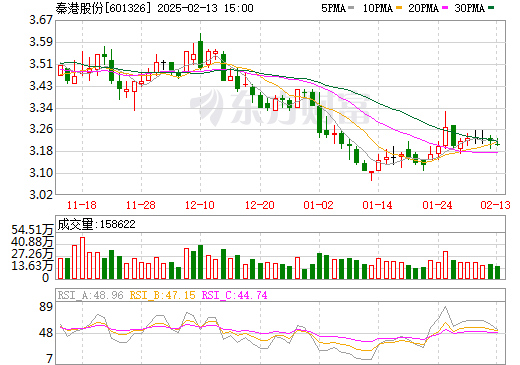Click the 54.51万 volume axis label
Image resolution: width=520 pixels, height=365 pixels.
(x=32, y=230)
